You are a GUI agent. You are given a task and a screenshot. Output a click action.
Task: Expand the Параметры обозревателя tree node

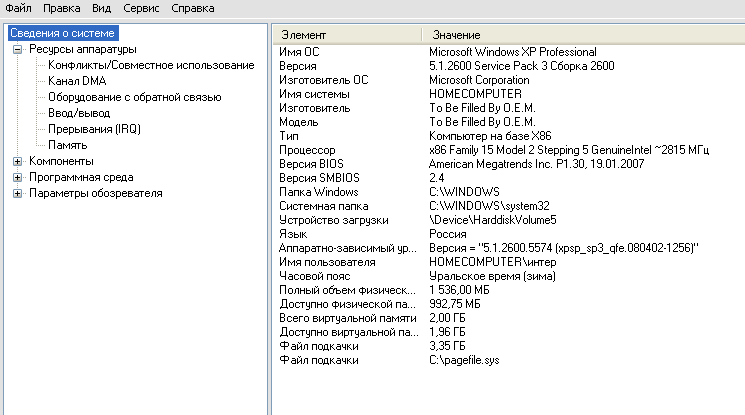click(x=17, y=193)
